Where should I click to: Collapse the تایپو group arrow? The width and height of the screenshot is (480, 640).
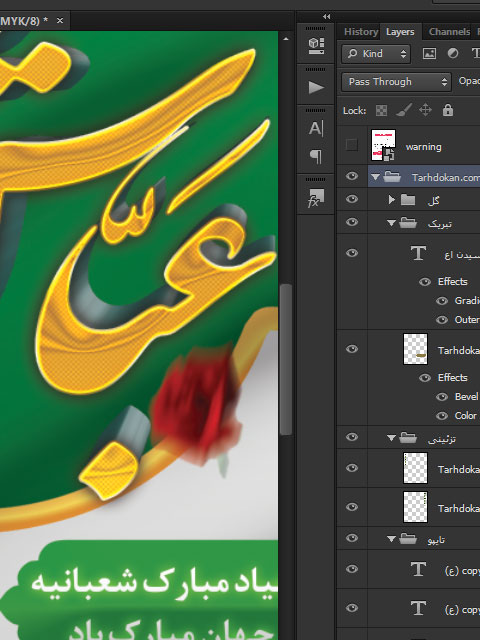click(x=391, y=539)
